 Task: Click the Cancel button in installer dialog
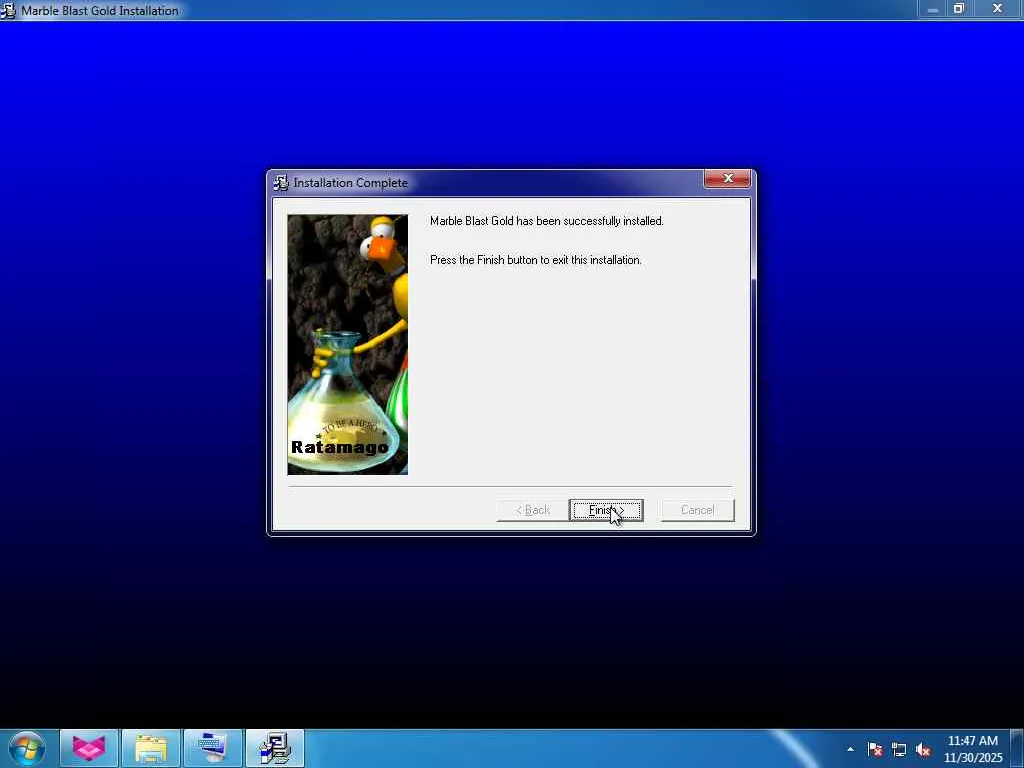697,510
